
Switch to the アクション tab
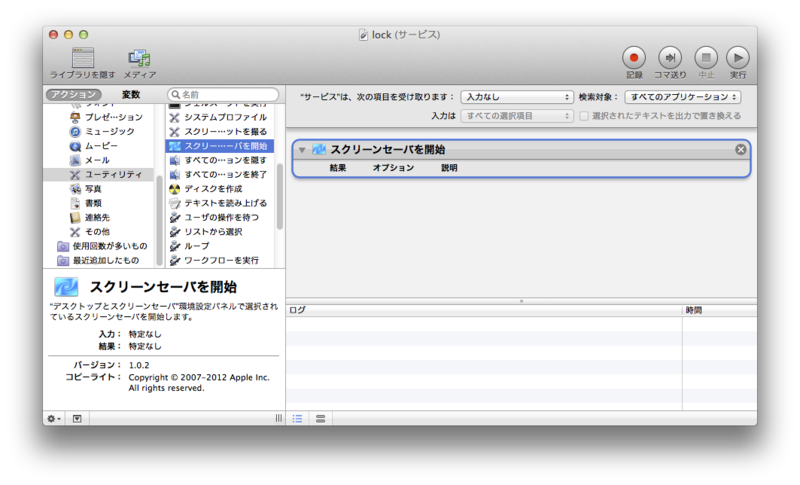coord(73,94)
